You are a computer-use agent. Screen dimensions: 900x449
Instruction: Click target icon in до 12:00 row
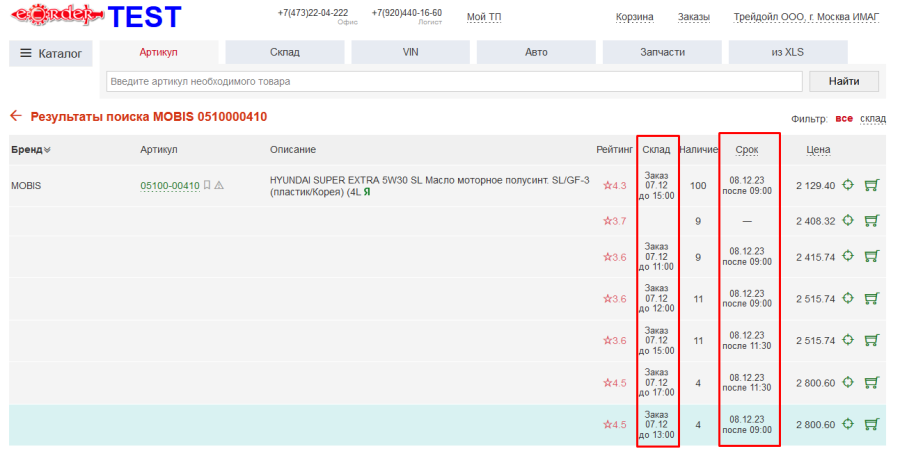click(848, 299)
